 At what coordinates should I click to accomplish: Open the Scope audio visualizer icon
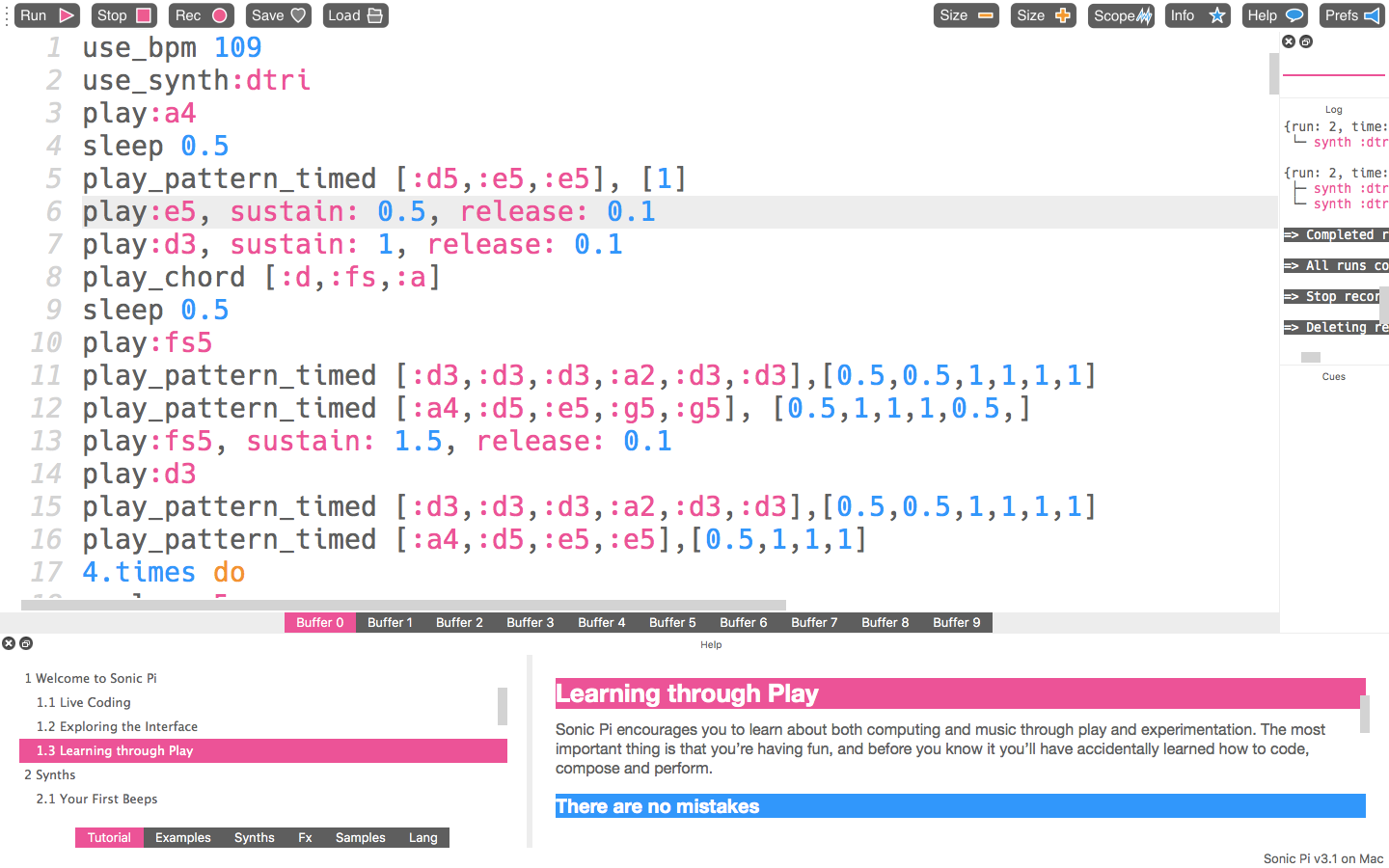tap(1121, 15)
